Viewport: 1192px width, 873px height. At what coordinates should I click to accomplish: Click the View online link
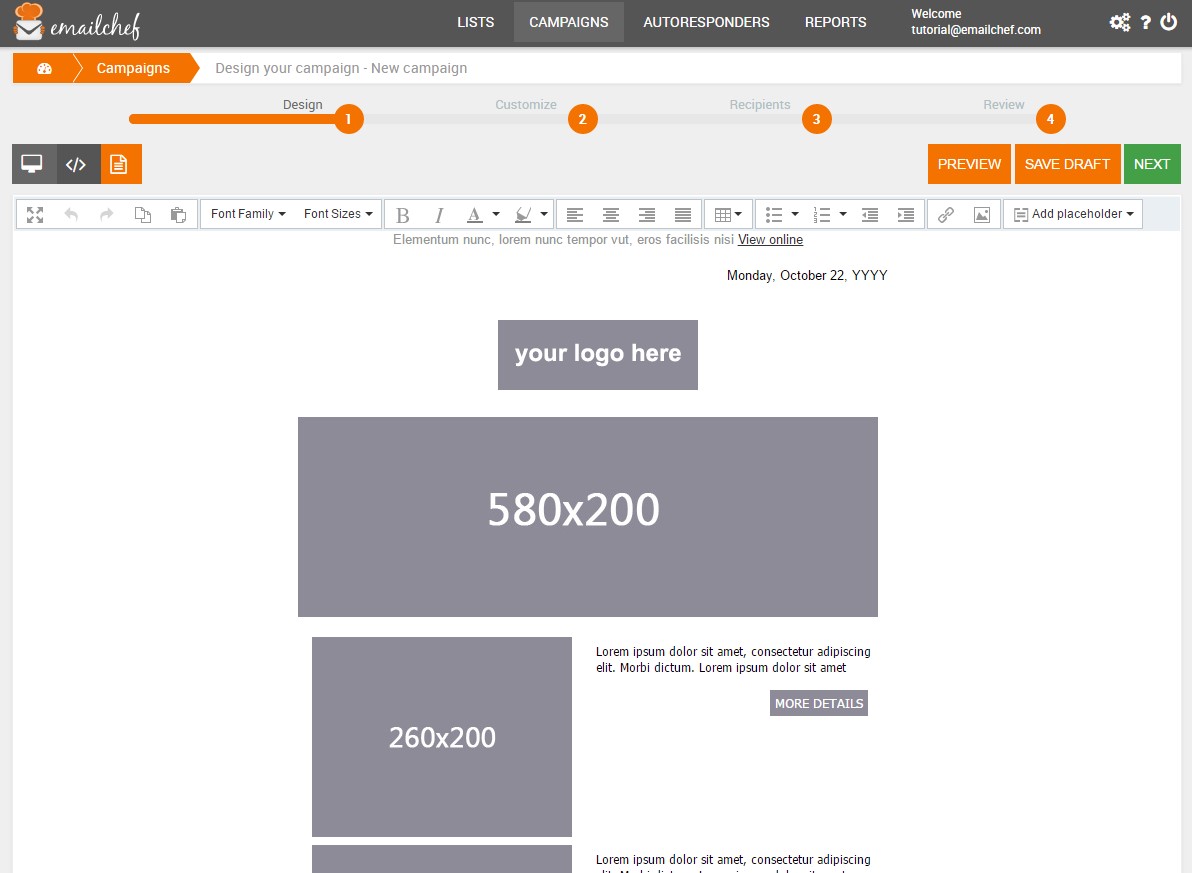[x=770, y=240]
